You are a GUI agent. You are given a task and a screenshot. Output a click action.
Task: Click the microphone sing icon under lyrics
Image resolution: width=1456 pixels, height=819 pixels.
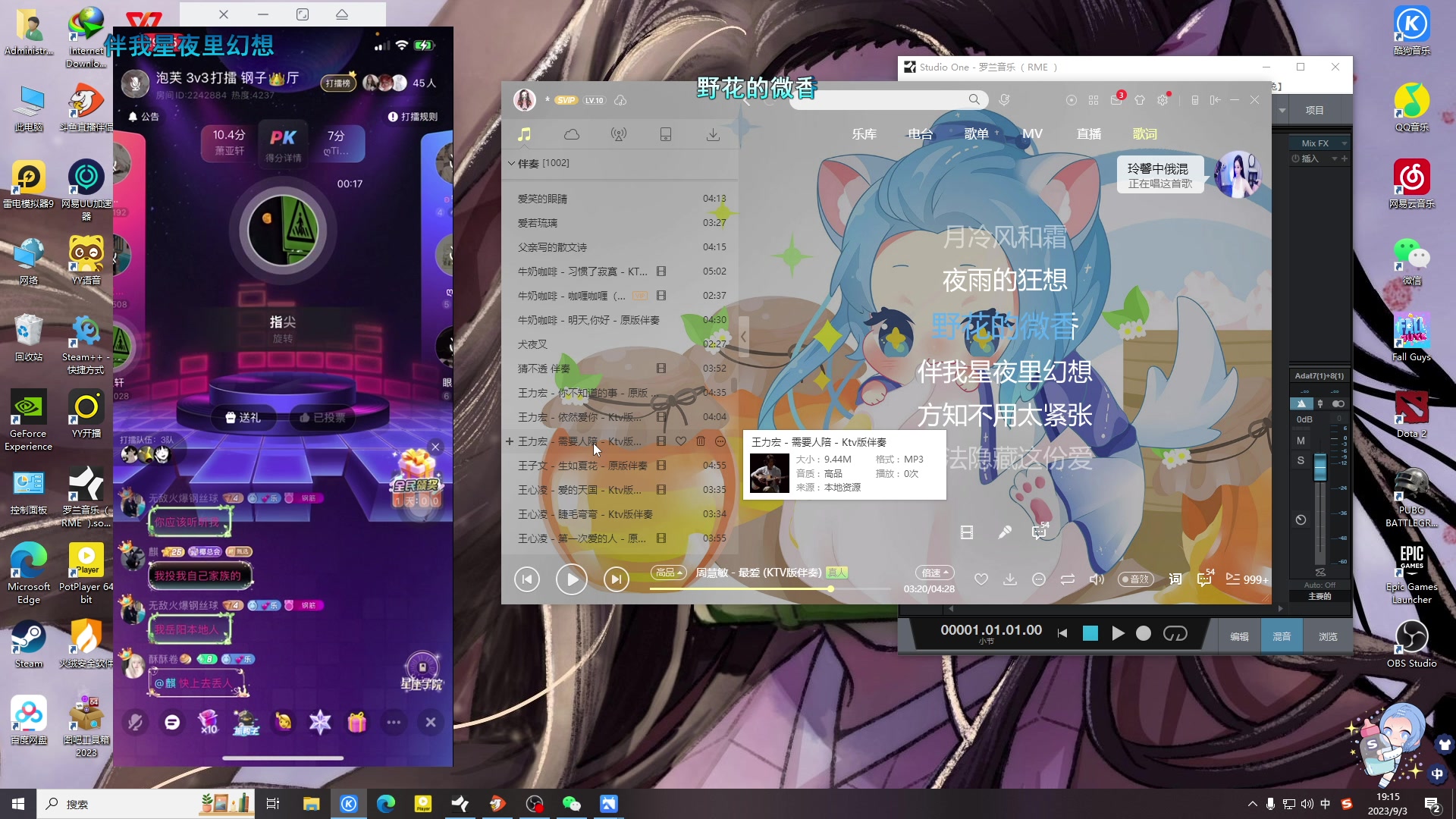tap(1005, 532)
